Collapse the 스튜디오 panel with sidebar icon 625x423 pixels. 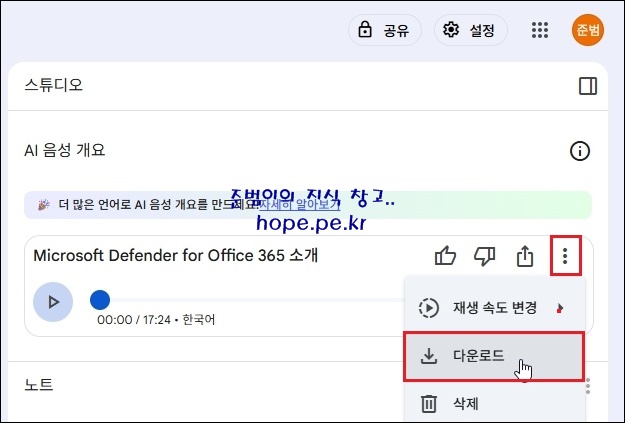pos(588,86)
